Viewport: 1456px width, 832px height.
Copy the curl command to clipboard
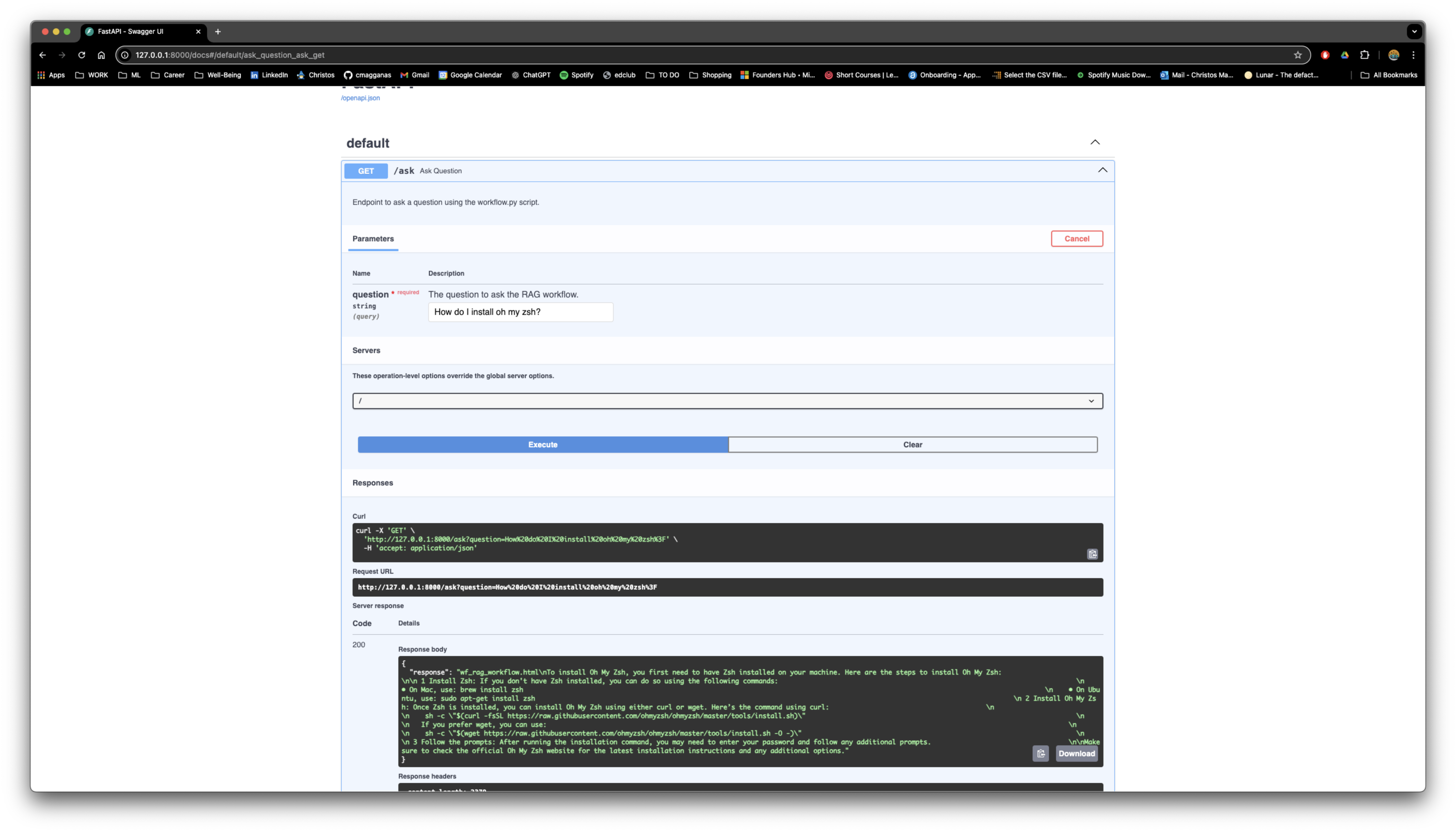(1092, 554)
